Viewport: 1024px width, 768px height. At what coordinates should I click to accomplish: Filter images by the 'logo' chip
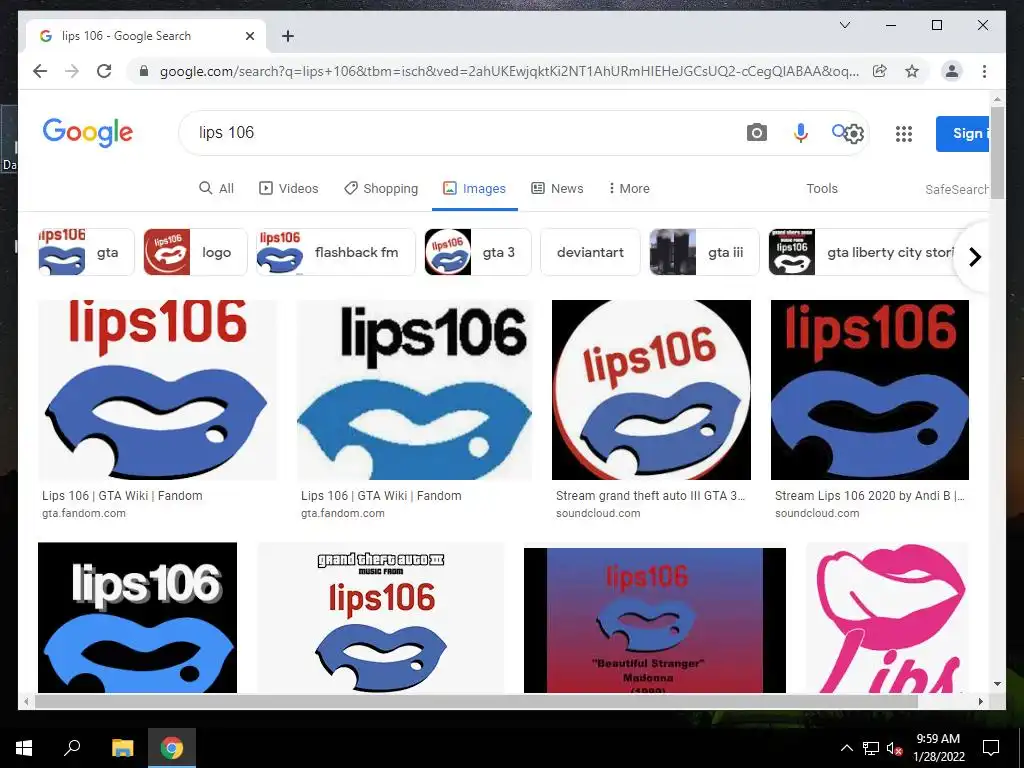click(195, 252)
